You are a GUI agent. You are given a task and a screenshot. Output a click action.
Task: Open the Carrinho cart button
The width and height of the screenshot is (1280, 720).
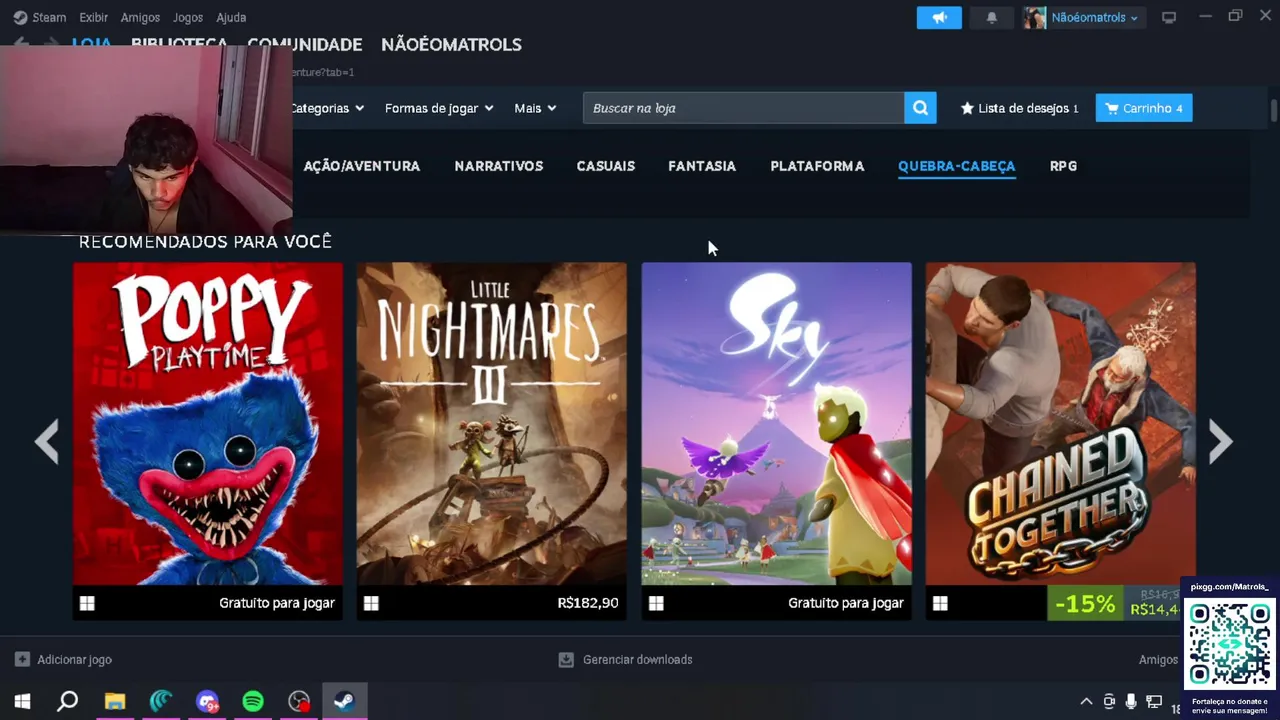coord(1144,108)
